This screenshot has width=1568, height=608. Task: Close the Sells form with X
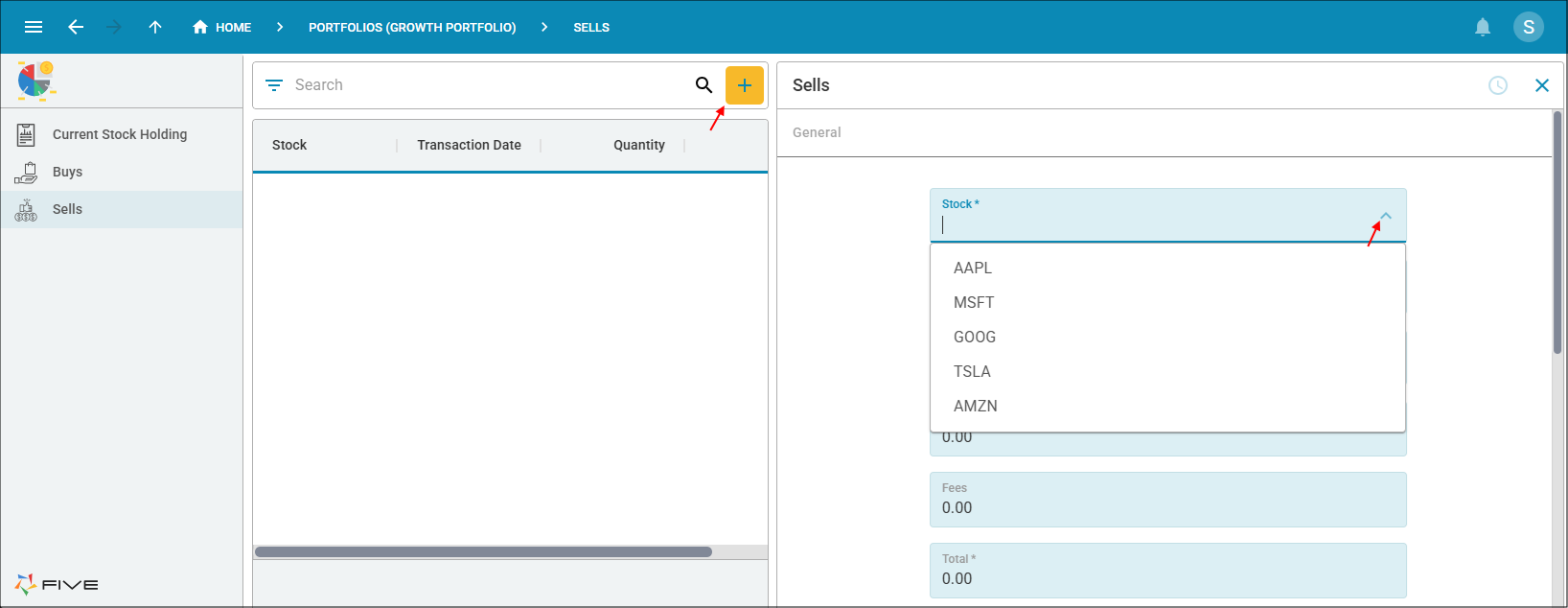click(1541, 85)
